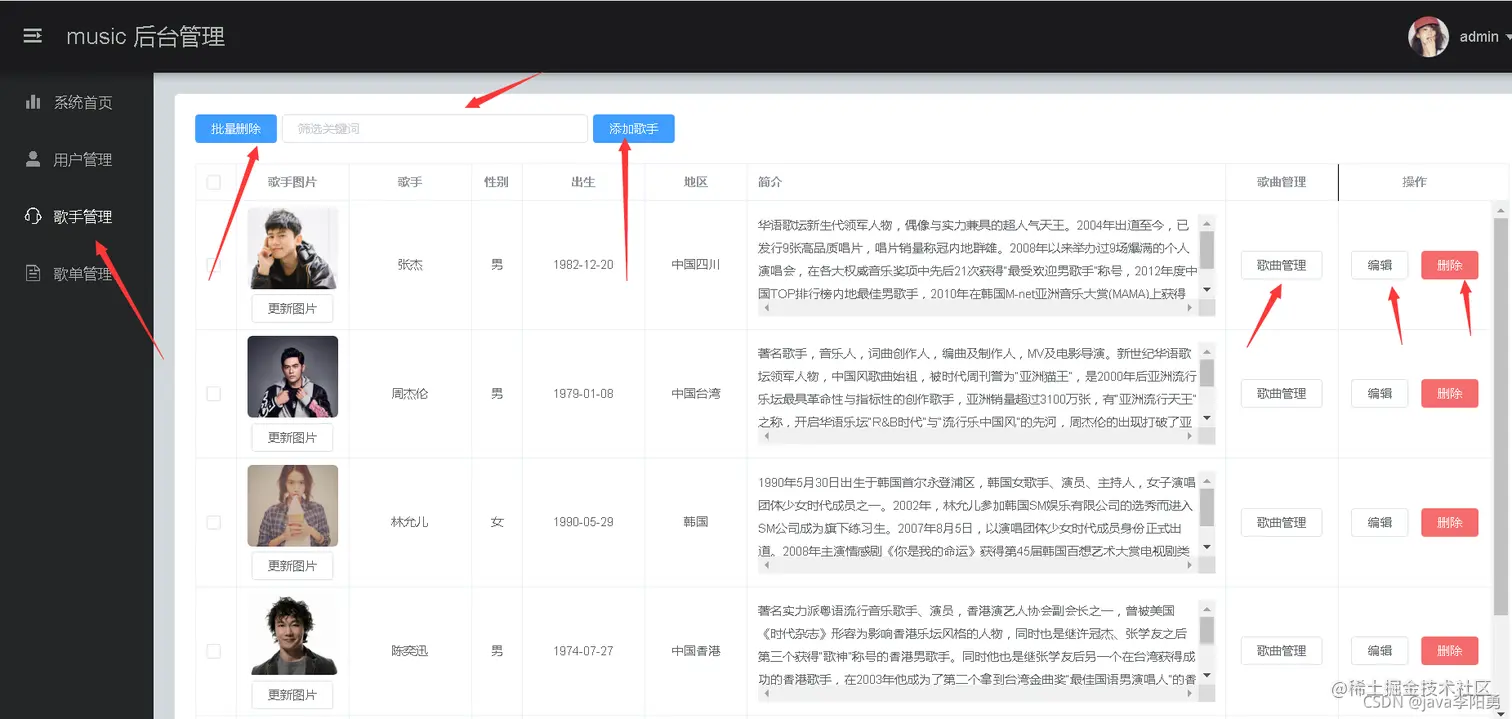Viewport: 1512px width, 719px height.
Task: Click 编辑 in 陈奕迅 row
Action: (1379, 651)
